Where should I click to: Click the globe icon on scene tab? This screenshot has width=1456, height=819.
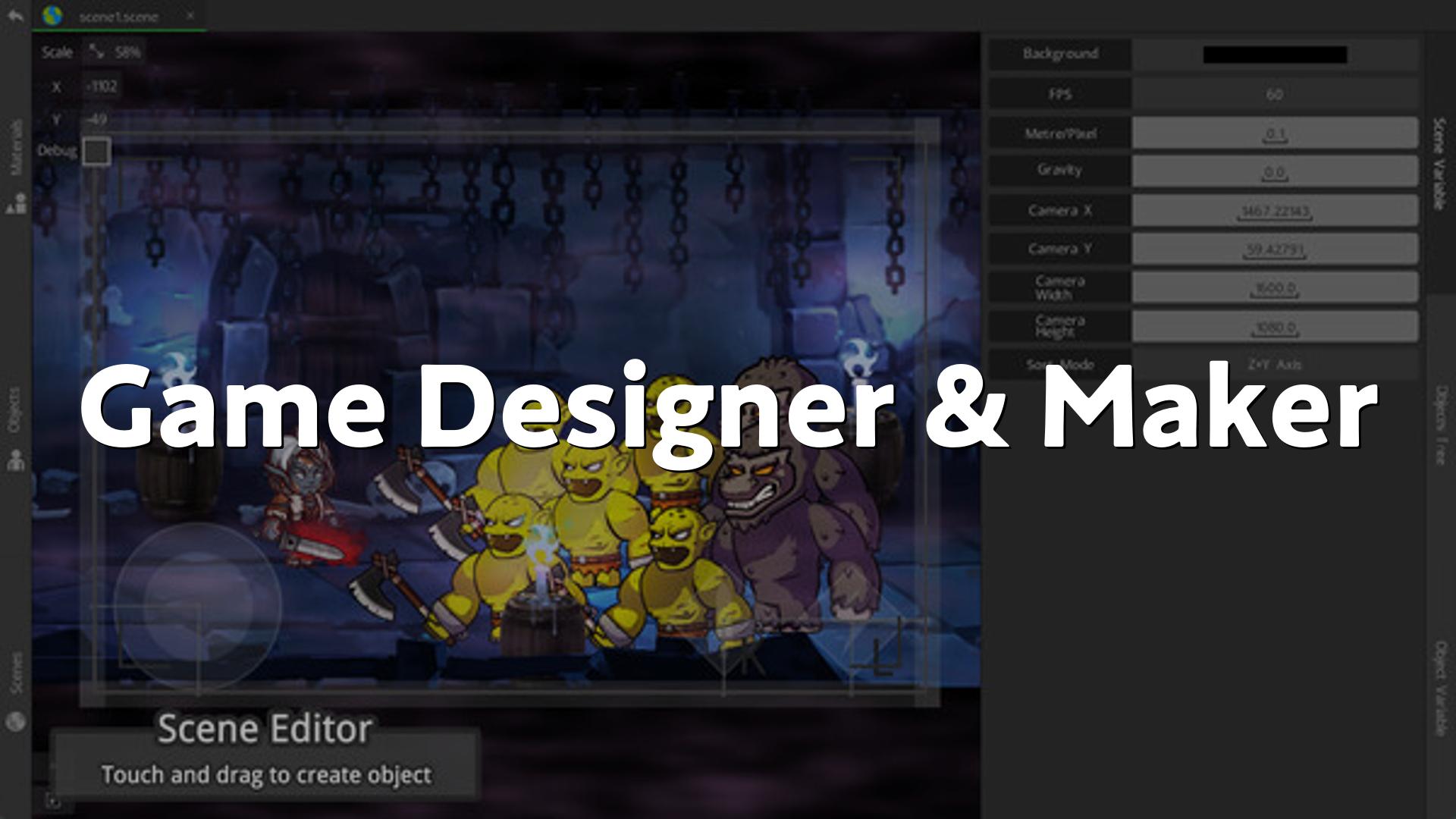[53, 16]
